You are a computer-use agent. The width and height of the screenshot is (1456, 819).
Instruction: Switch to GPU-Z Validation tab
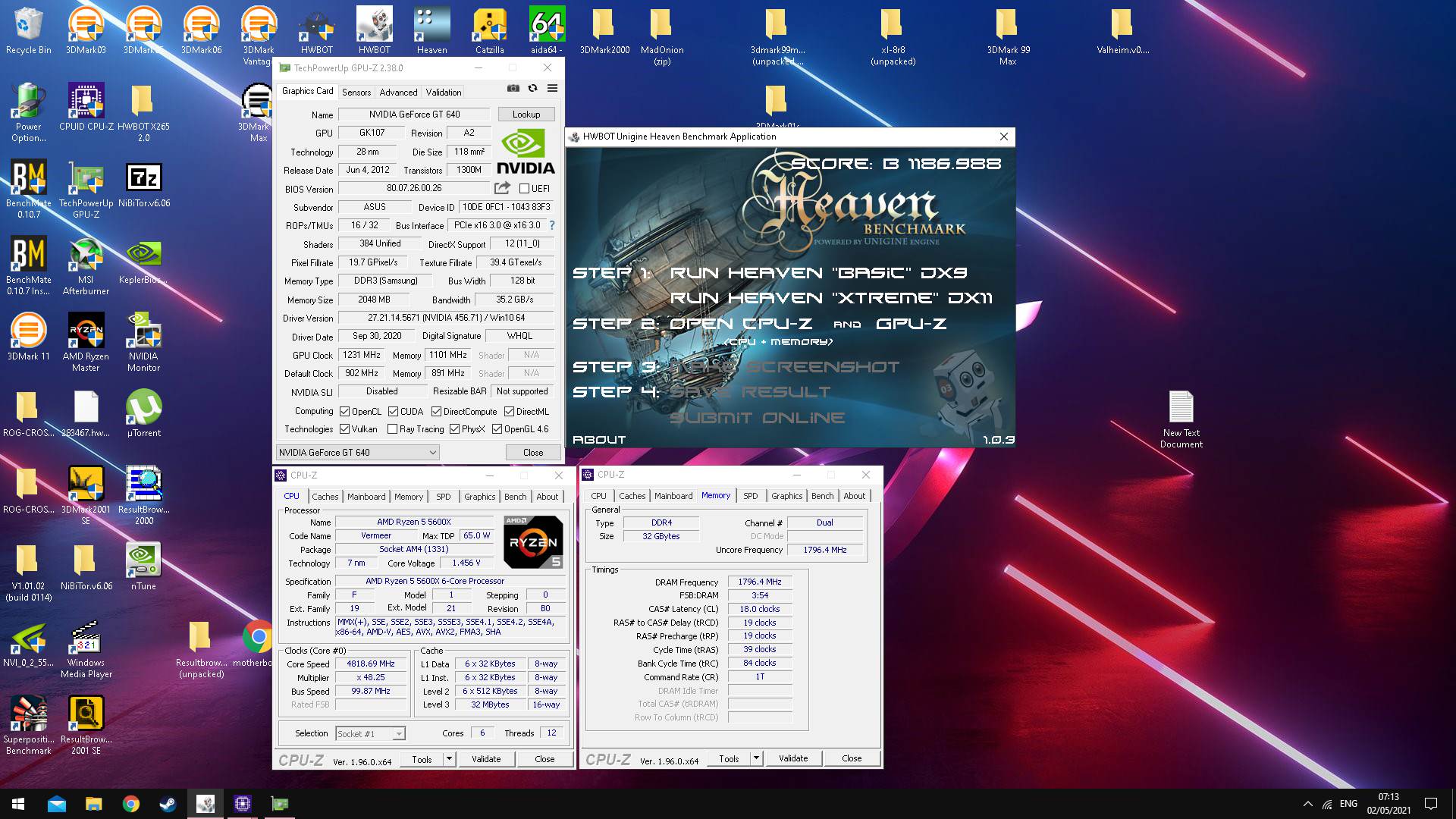(444, 92)
